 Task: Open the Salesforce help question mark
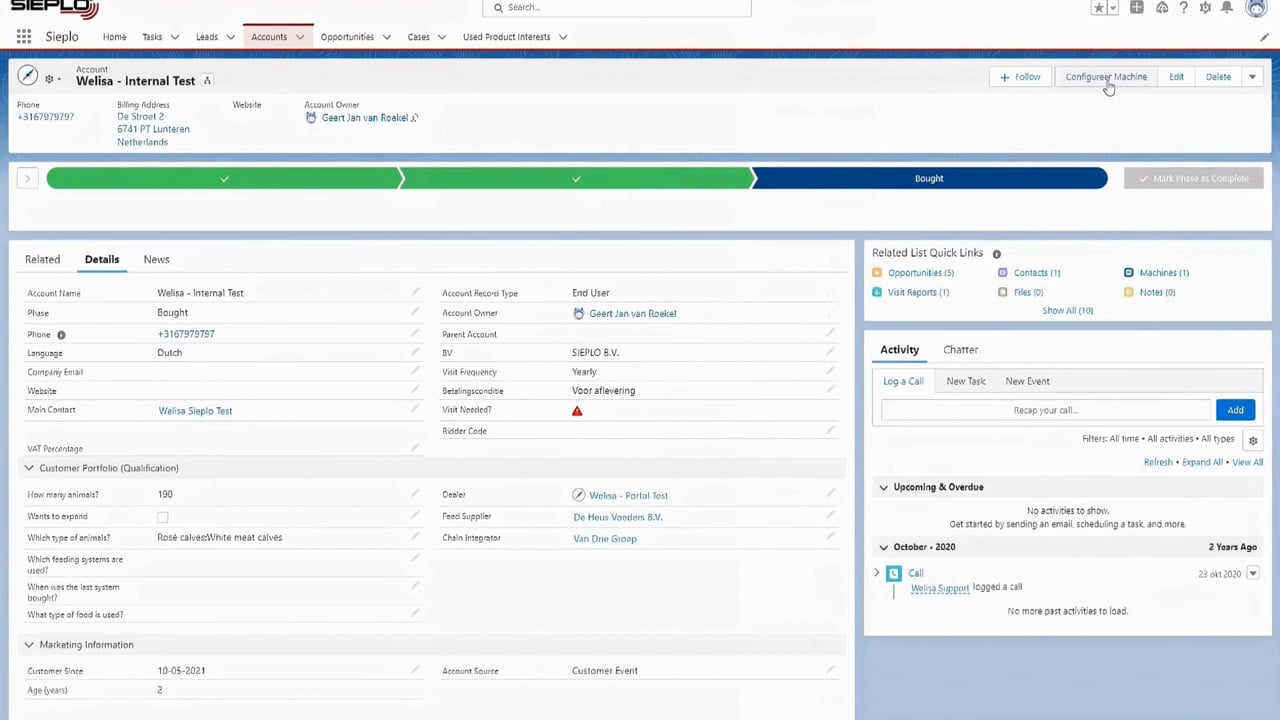pos(1184,8)
